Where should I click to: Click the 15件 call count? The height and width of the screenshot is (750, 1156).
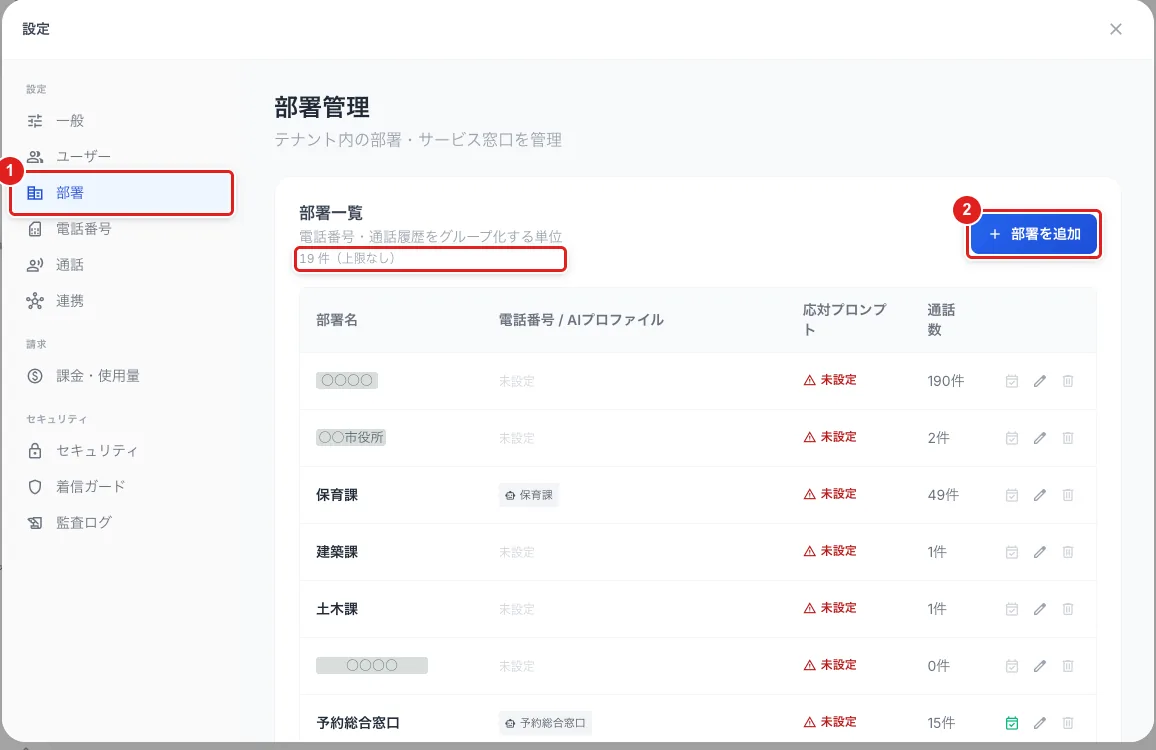click(941, 723)
